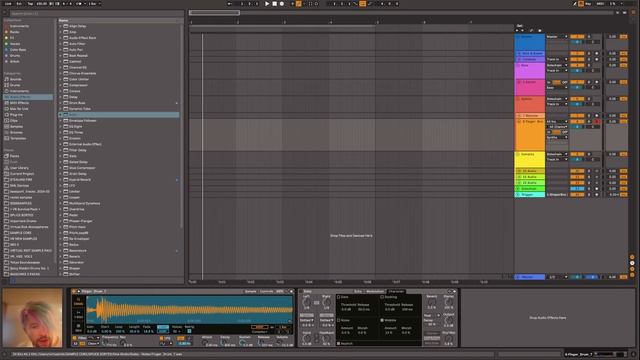Unfold the 10 Audio track
The height and width of the screenshot is (360, 640).
[x=519, y=171]
